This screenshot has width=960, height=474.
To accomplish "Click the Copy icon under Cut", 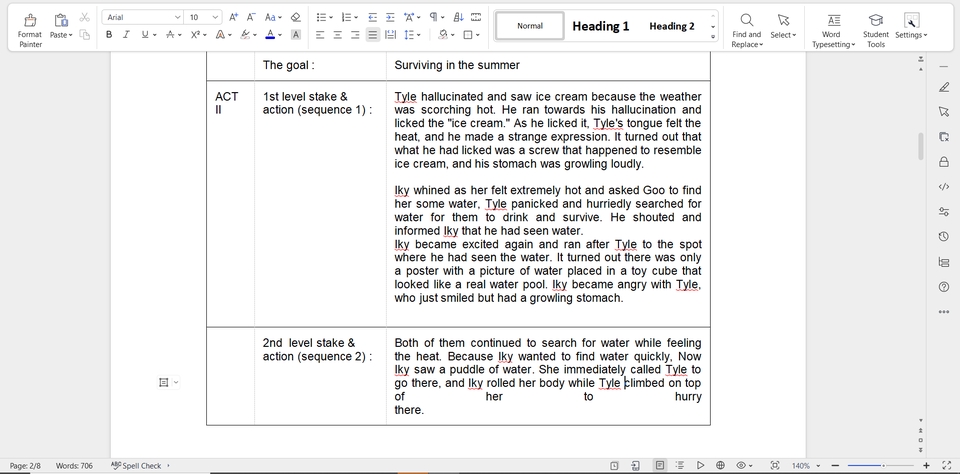I will tap(84, 35).
